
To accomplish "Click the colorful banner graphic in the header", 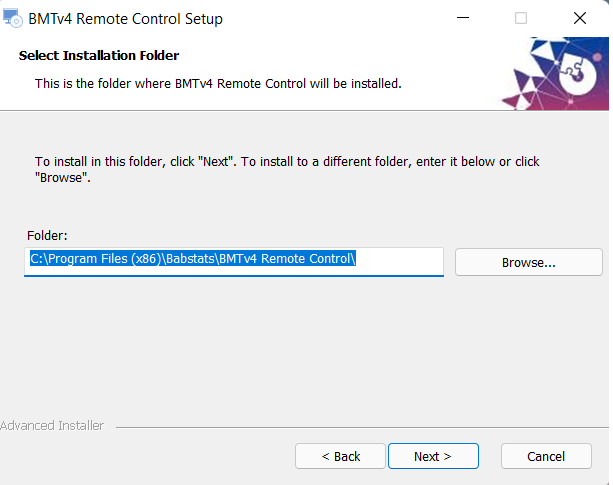I will pyautogui.click(x=555, y=73).
